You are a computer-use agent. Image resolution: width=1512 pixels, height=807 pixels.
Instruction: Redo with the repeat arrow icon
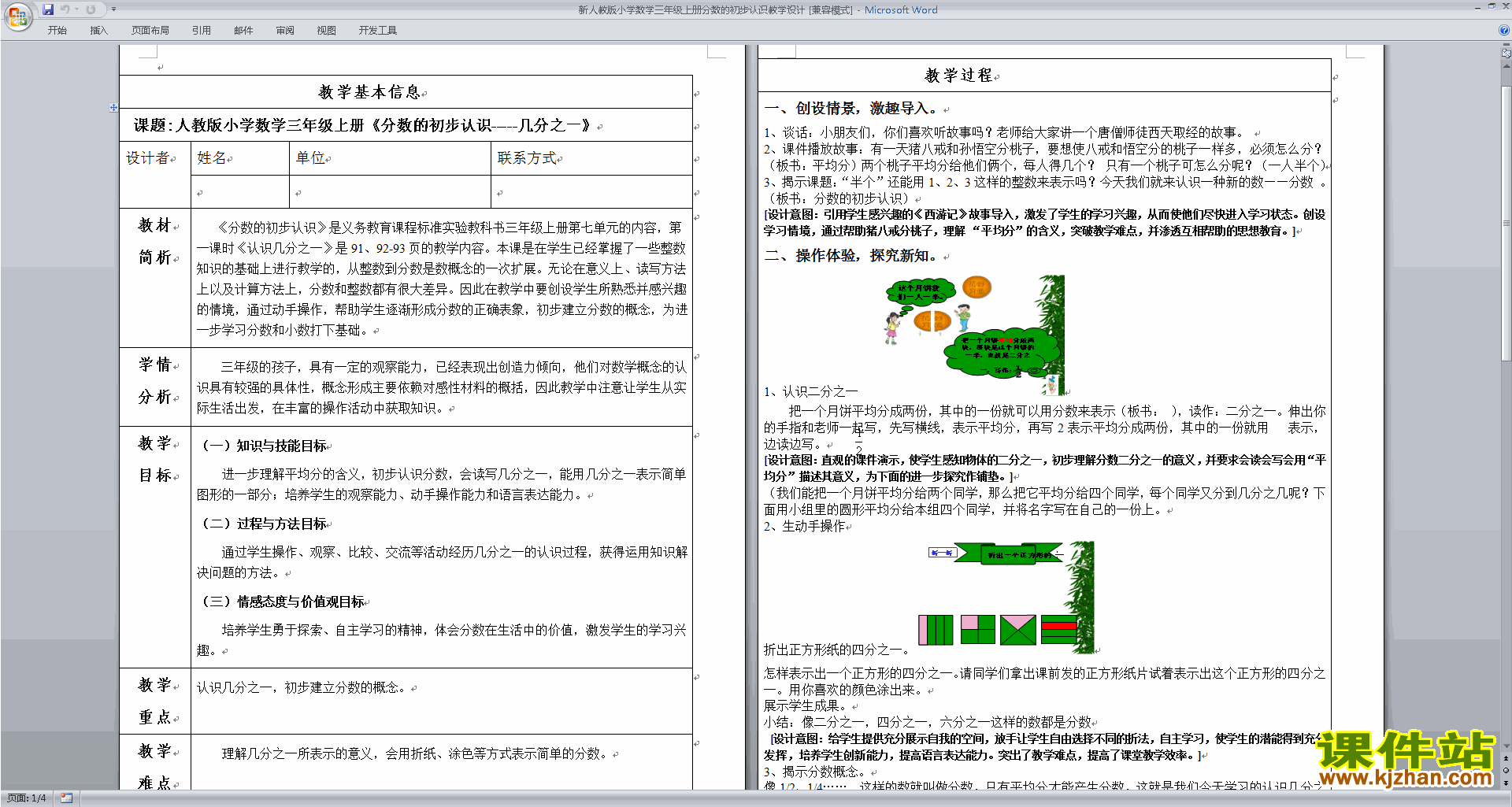click(x=91, y=9)
